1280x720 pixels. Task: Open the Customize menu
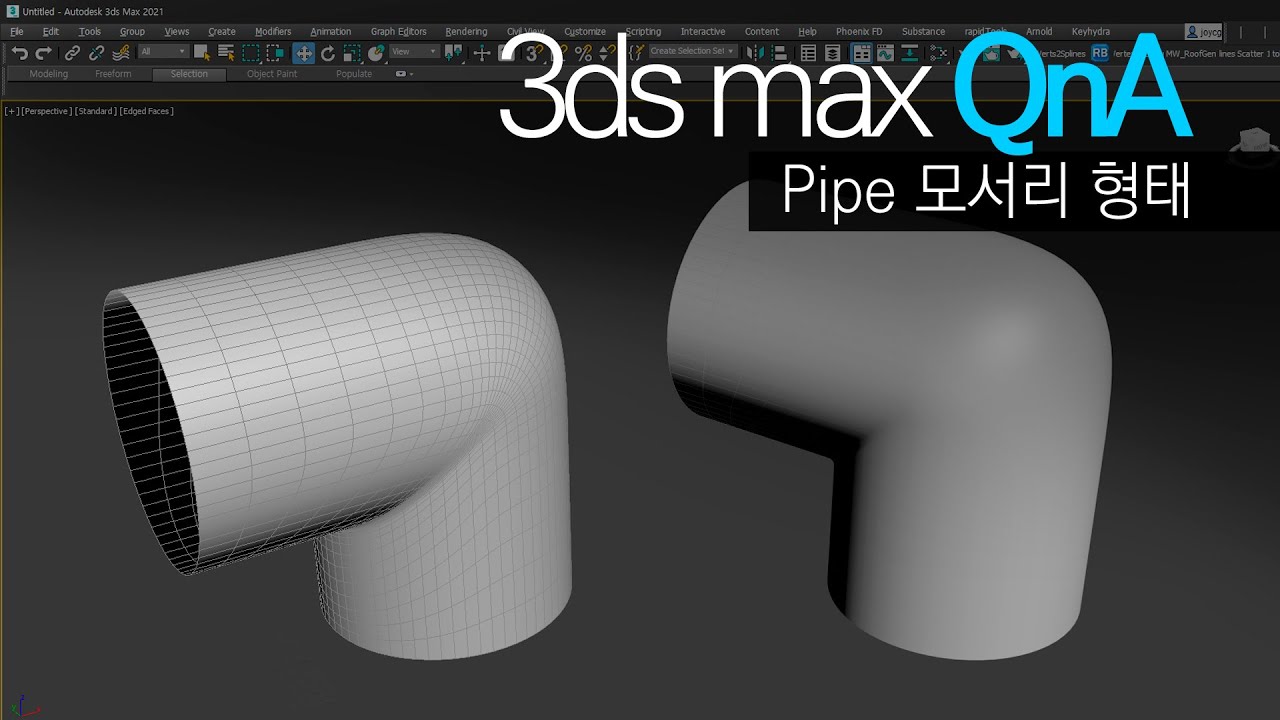[x=585, y=31]
